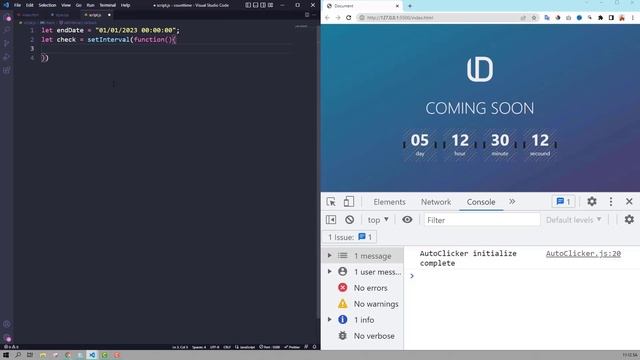The width and height of the screenshot is (640, 360).
Task: Focus the console Filter input
Action: click(x=482, y=220)
